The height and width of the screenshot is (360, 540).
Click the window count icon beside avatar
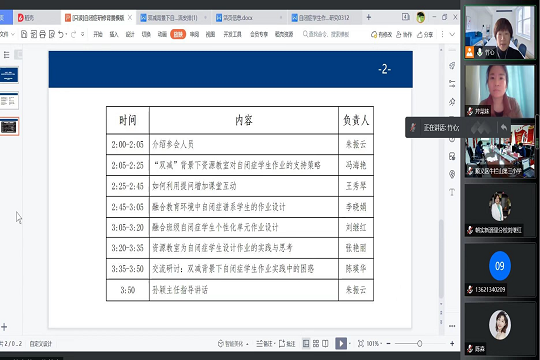tap(406, 17)
